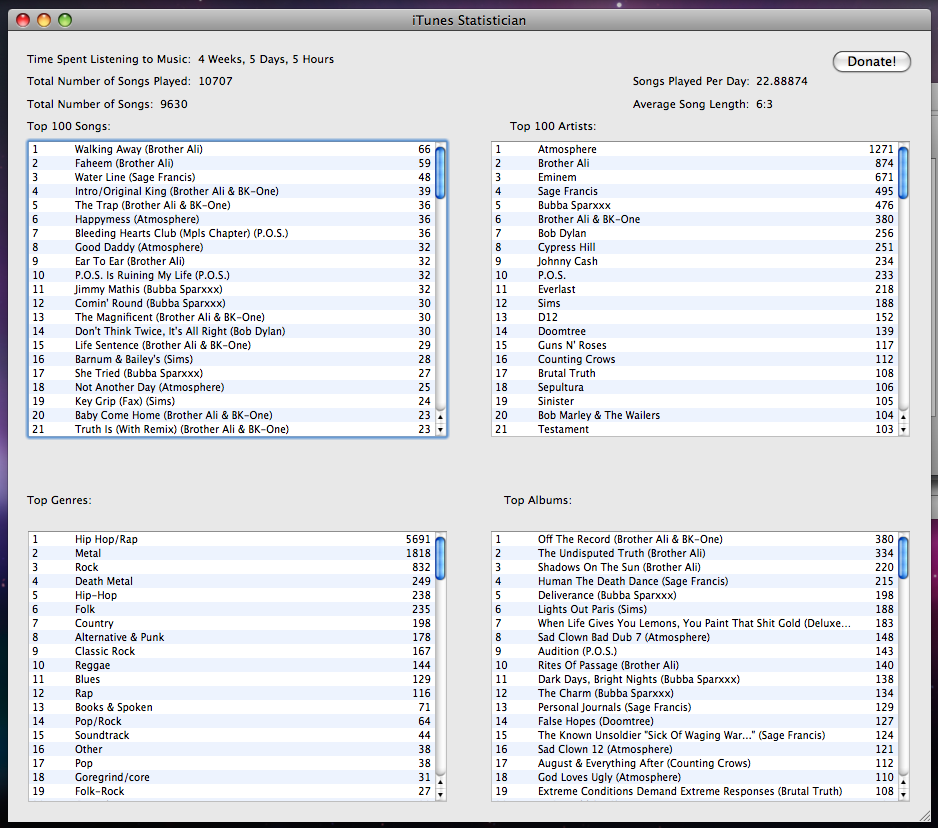The image size is (938, 828).
Task: Select song Faheem (Brother Ali)
Action: pos(232,163)
